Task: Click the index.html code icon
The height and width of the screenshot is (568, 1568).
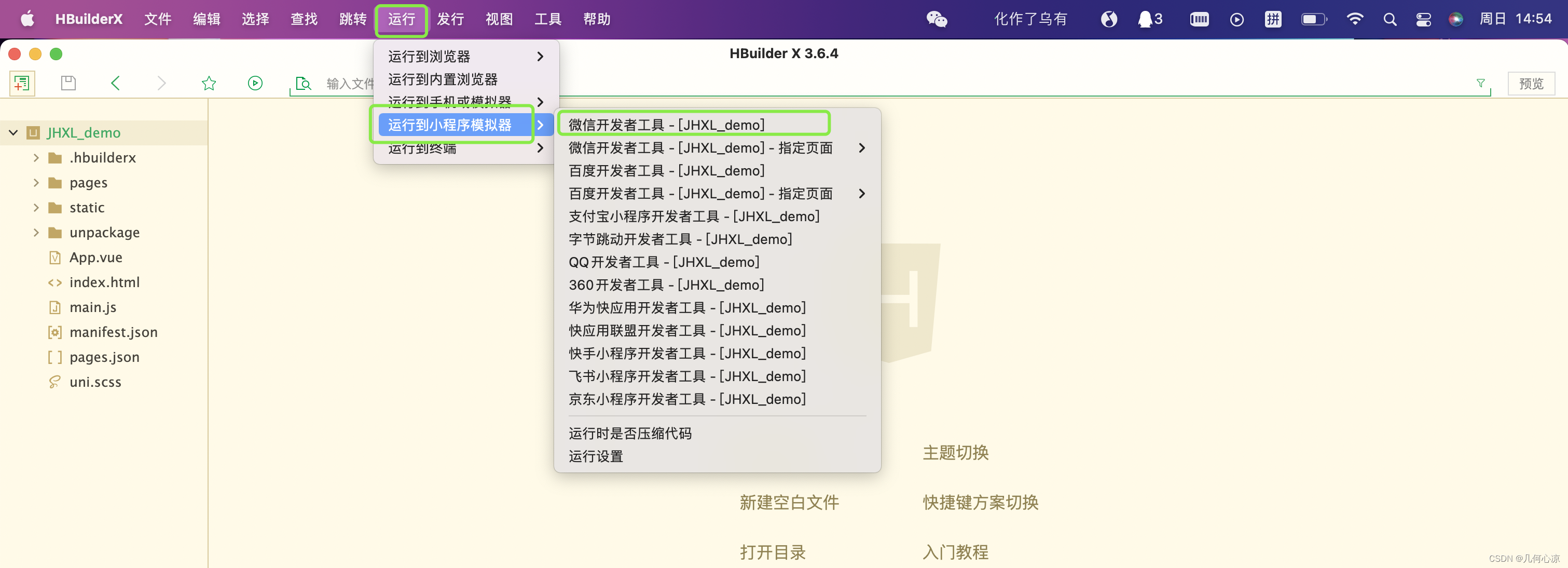Action: 55,282
